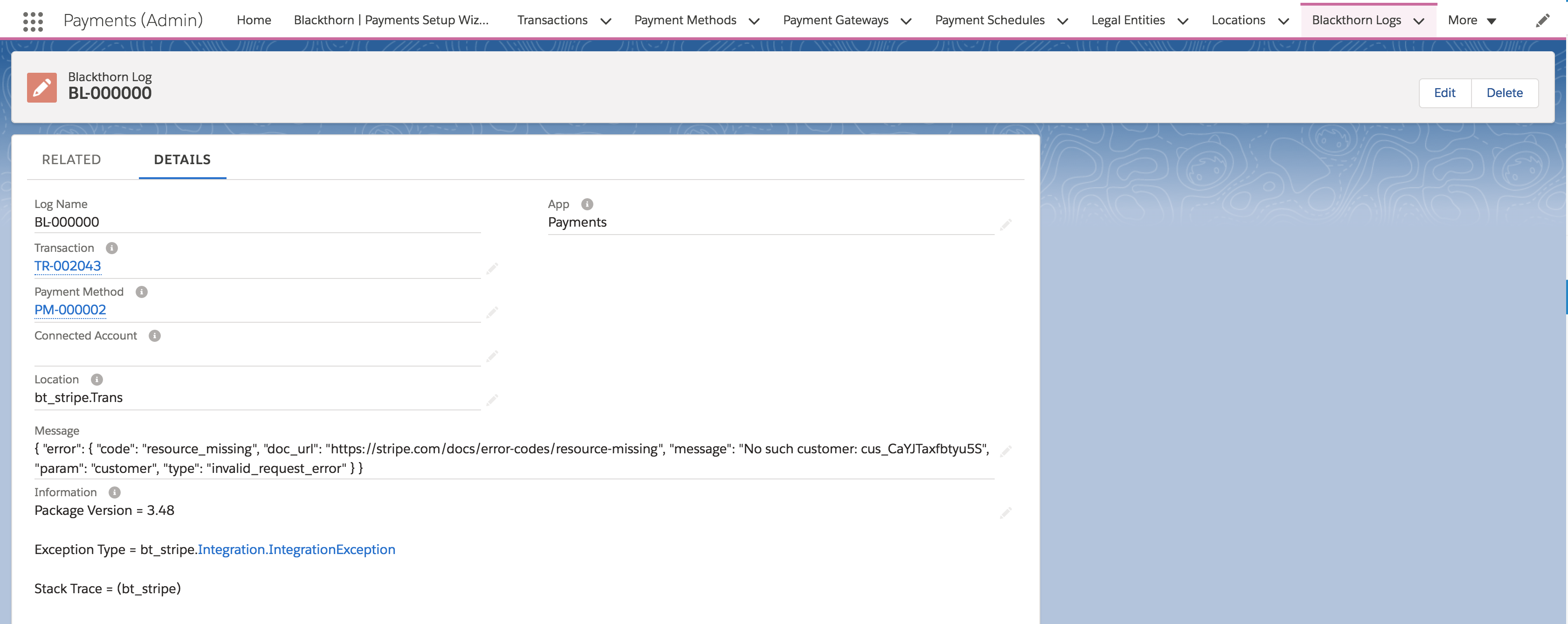This screenshot has width=1568, height=624.
Task: Click the Information field info icon
Action: (x=115, y=492)
